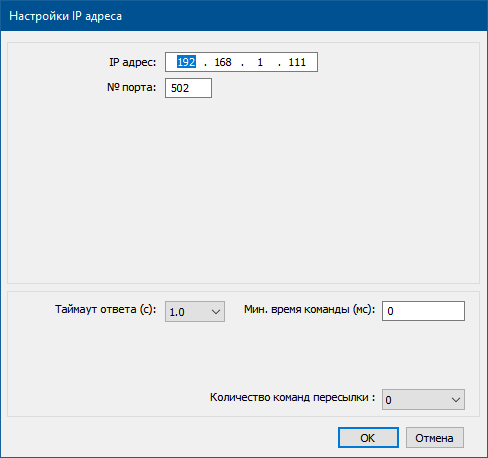Click the Количество команд пересылки label
The image size is (488, 458).
(x=292, y=397)
